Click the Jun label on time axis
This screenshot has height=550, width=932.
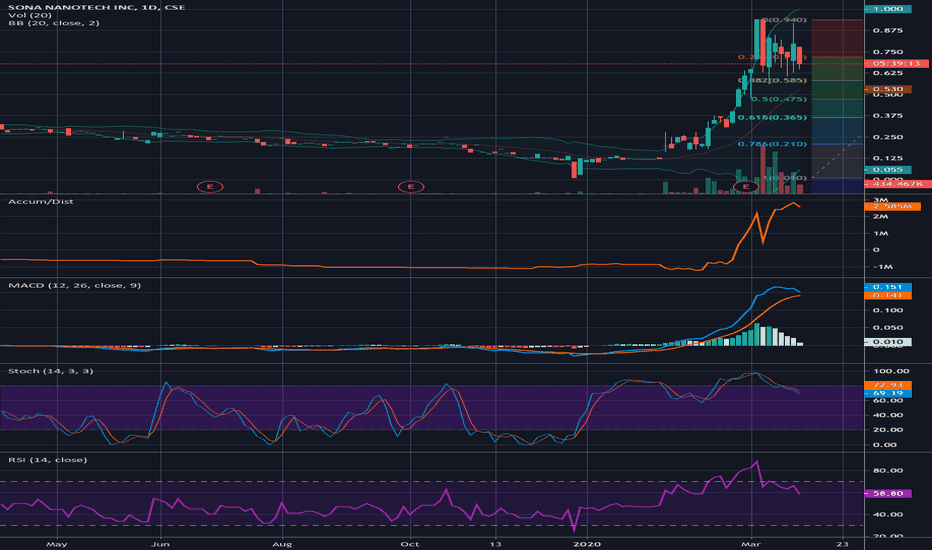[160, 544]
